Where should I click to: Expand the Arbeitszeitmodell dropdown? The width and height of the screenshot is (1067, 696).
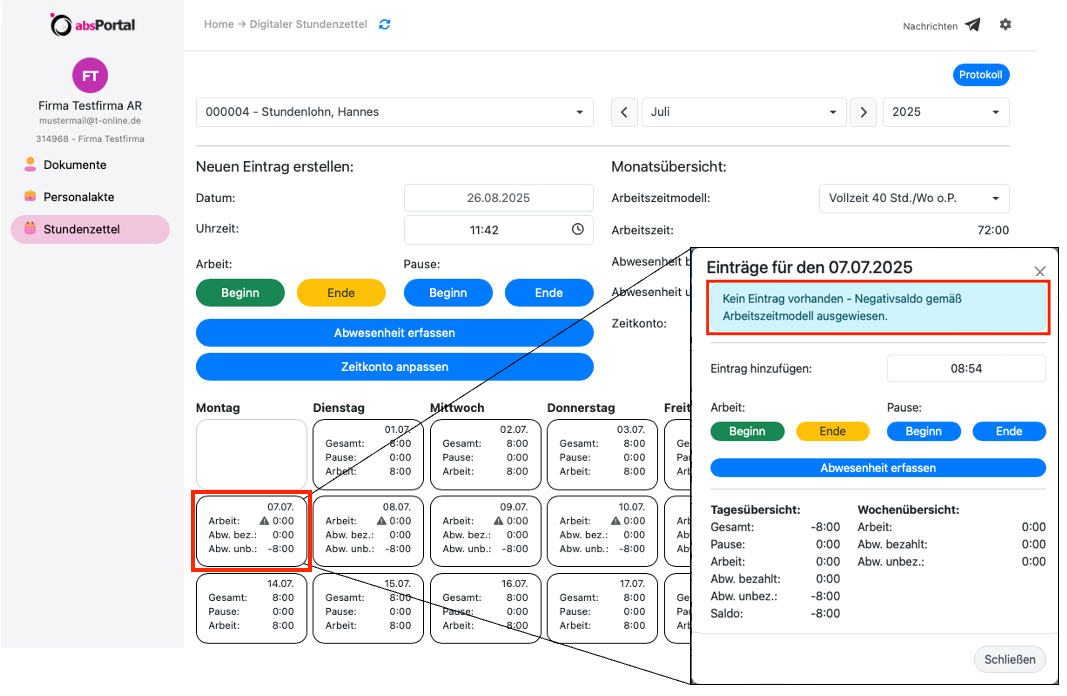(913, 198)
